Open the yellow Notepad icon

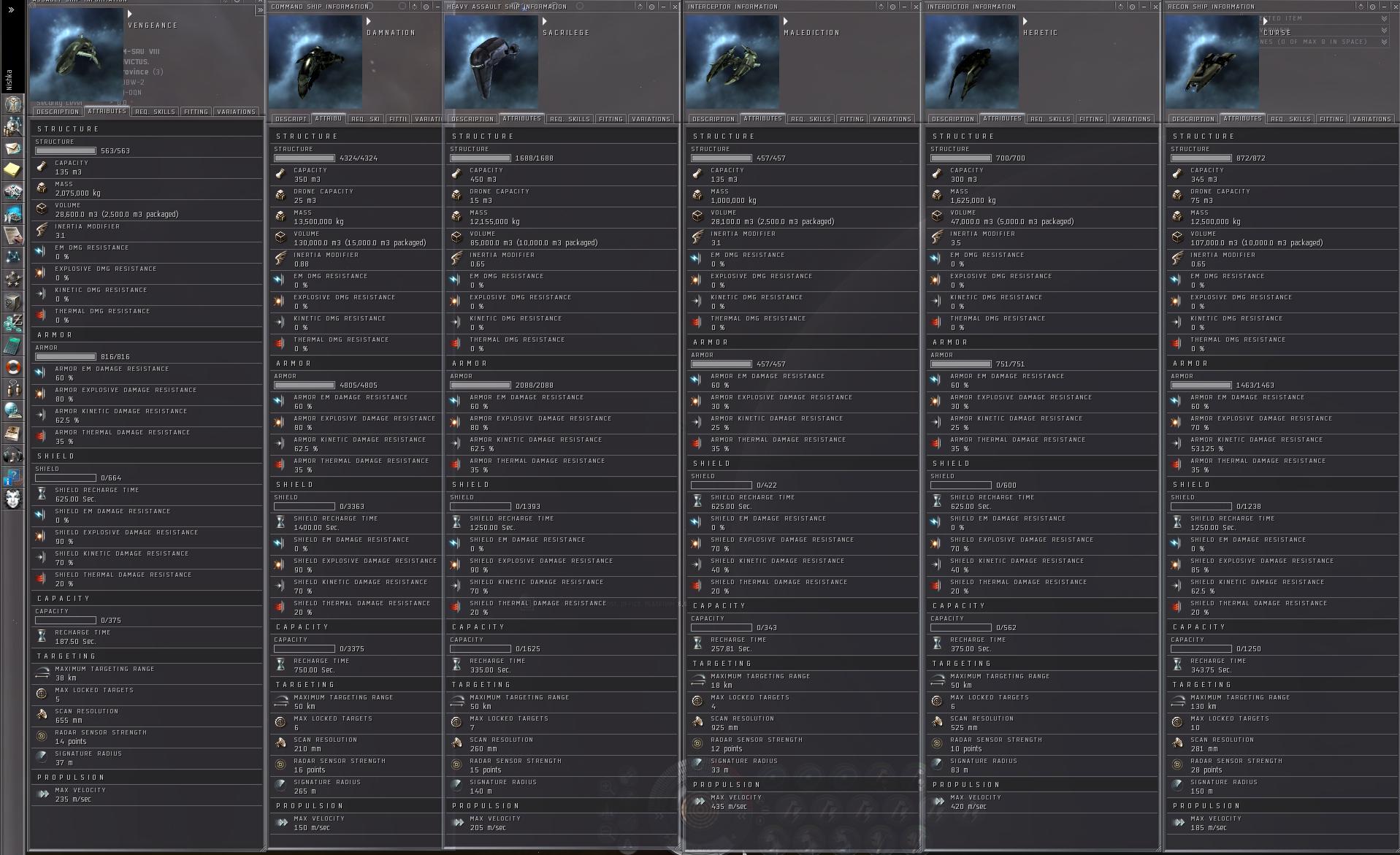[x=12, y=170]
